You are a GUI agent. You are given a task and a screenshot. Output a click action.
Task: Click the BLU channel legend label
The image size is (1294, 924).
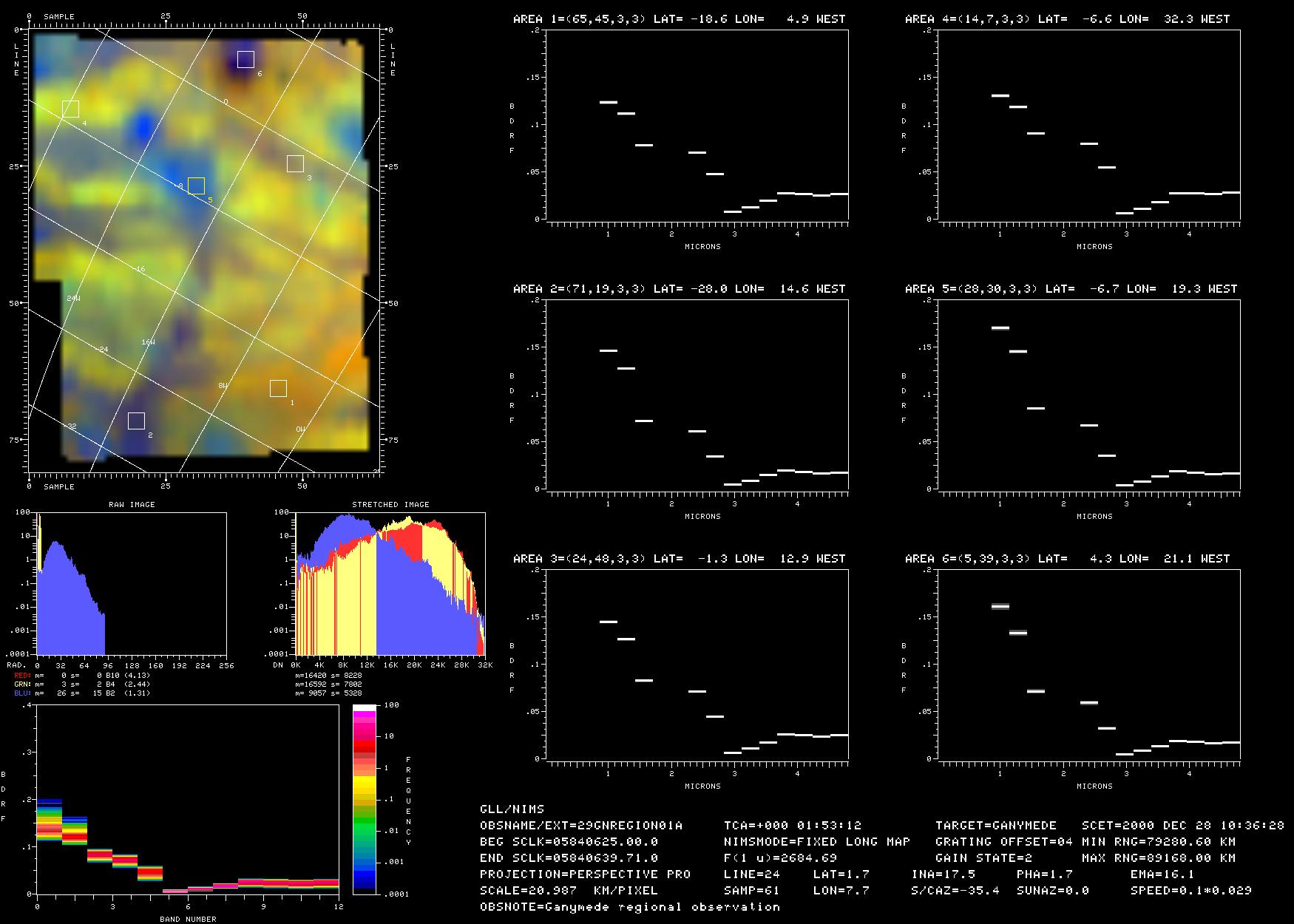(22, 693)
